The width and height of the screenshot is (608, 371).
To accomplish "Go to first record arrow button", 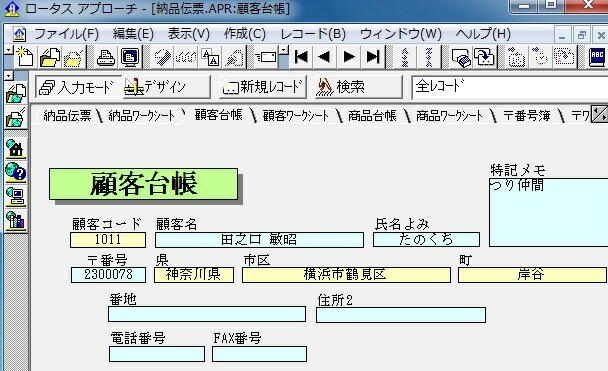I will coord(301,57).
